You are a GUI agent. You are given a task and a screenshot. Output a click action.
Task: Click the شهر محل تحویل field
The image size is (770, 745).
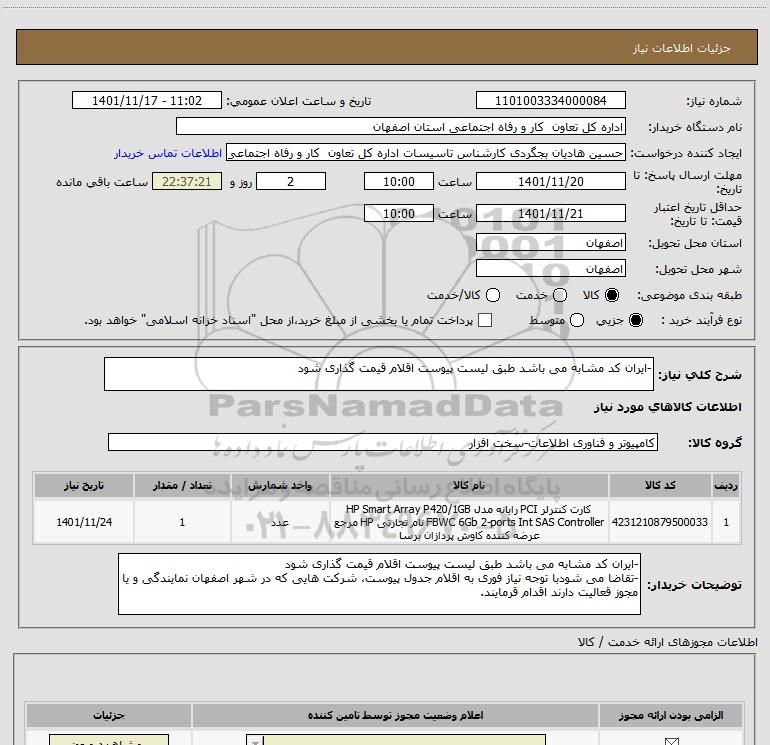[550, 269]
